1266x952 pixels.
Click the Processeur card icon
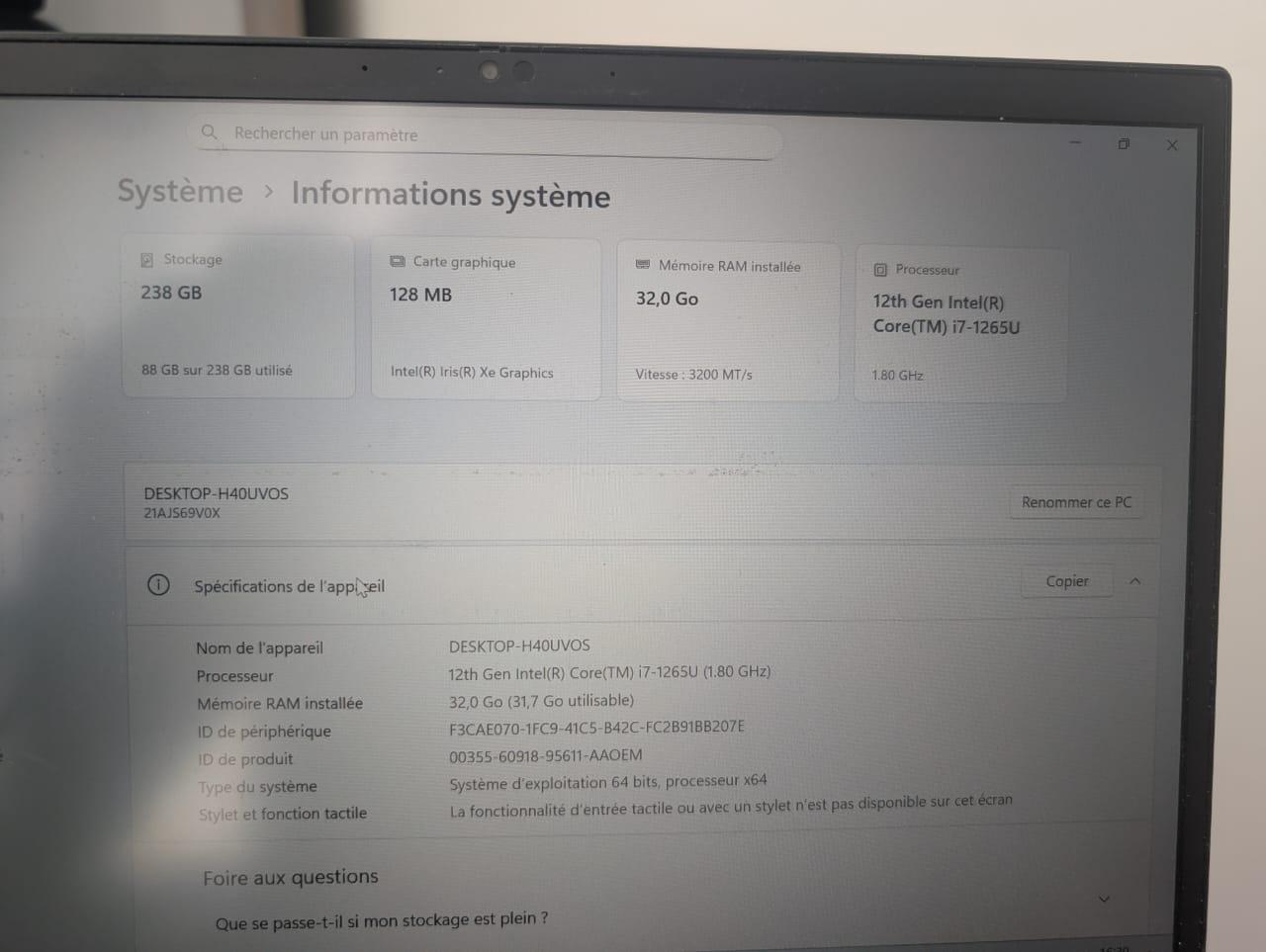880,268
